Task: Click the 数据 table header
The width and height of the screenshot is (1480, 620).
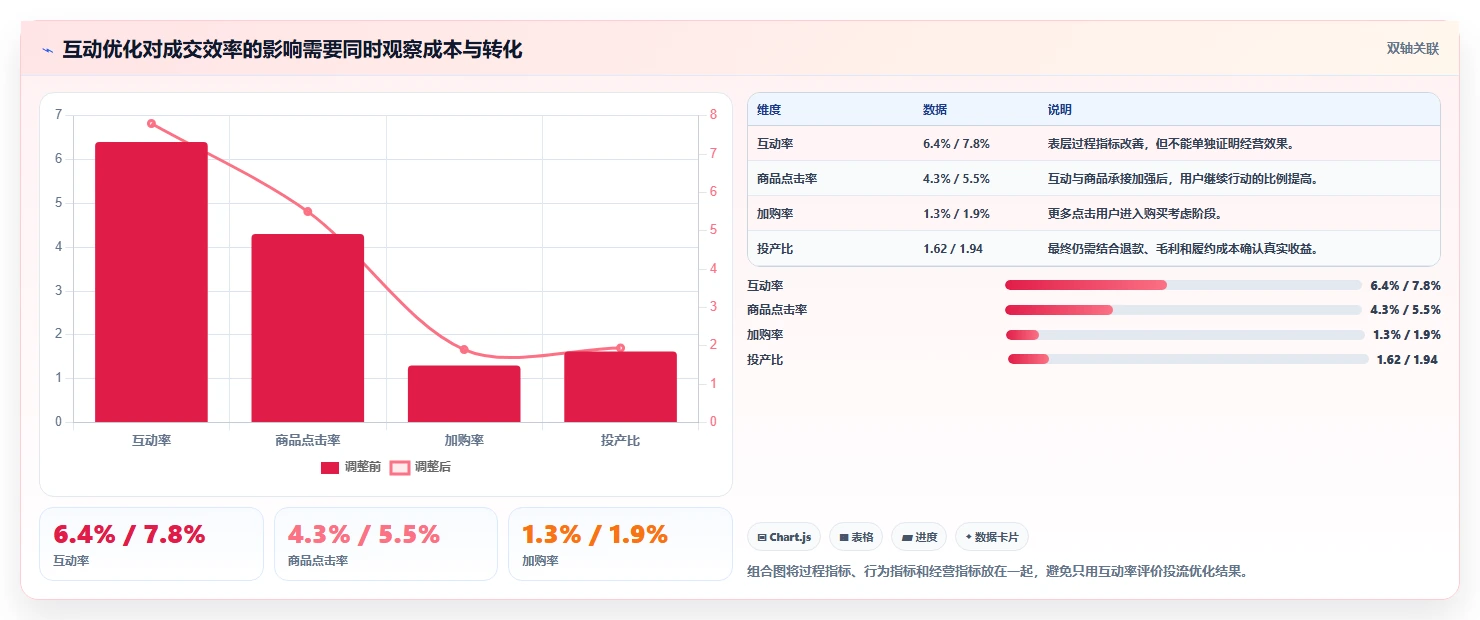Action: 935,110
